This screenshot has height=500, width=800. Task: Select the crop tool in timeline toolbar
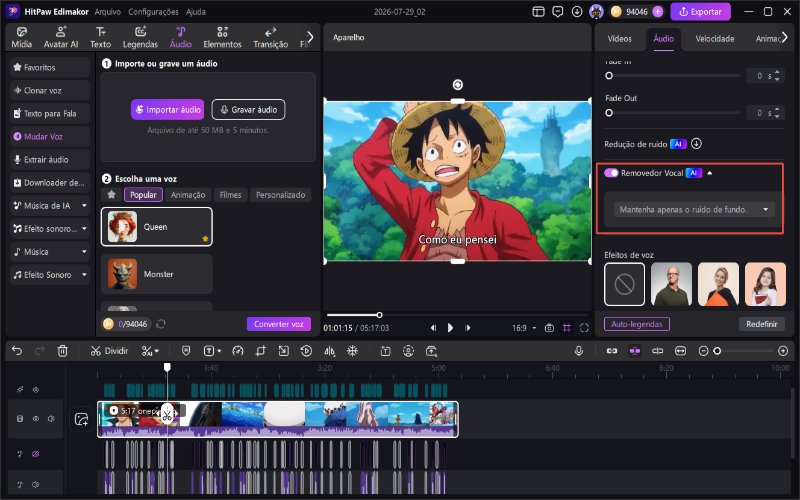coord(261,351)
